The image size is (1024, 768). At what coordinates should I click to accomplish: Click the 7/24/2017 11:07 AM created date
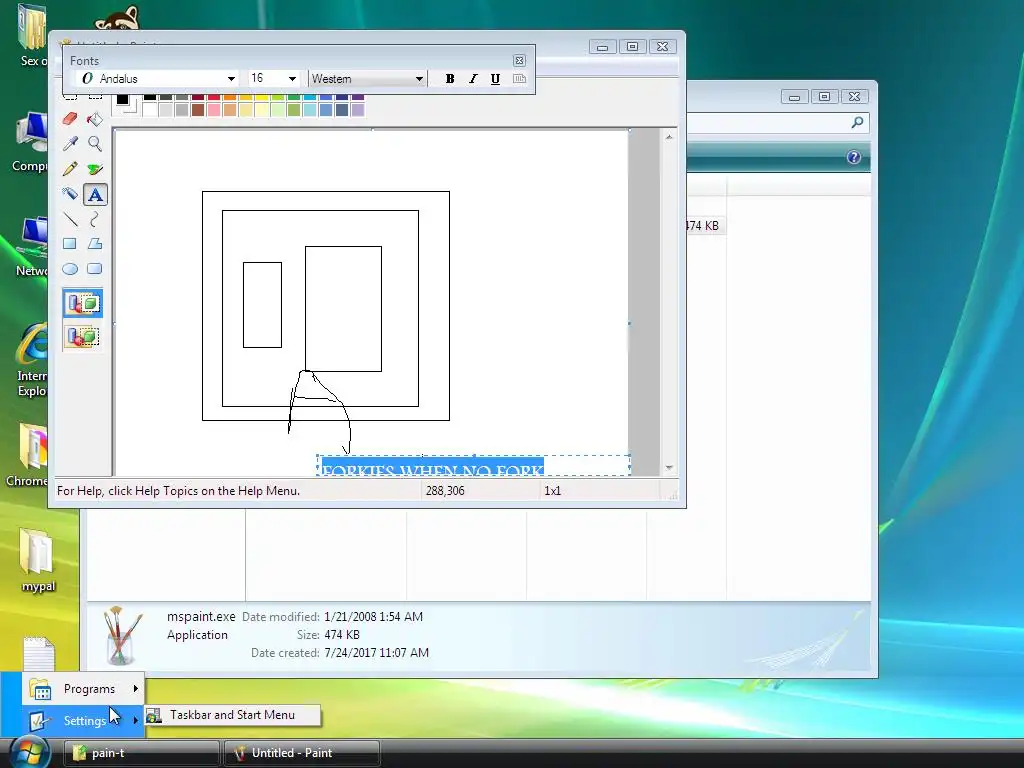pyautogui.click(x=376, y=652)
